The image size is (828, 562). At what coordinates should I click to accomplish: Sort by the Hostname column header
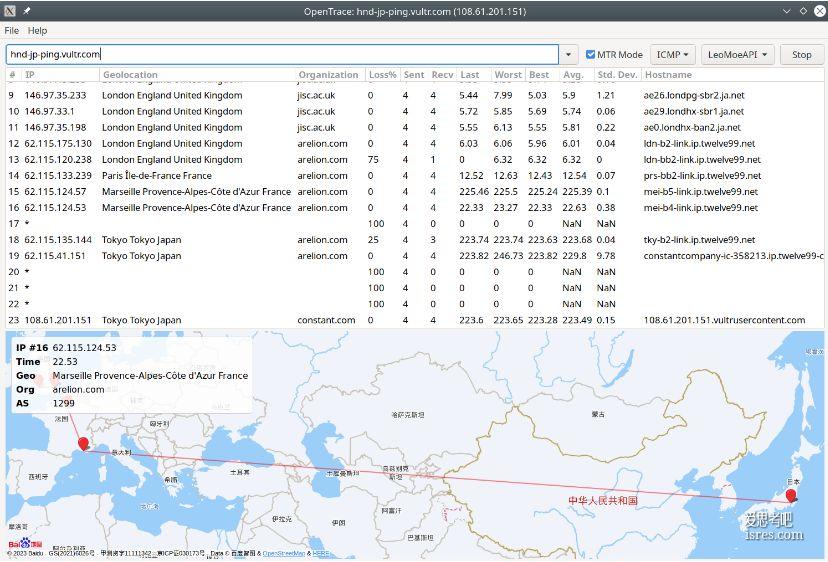pos(732,74)
